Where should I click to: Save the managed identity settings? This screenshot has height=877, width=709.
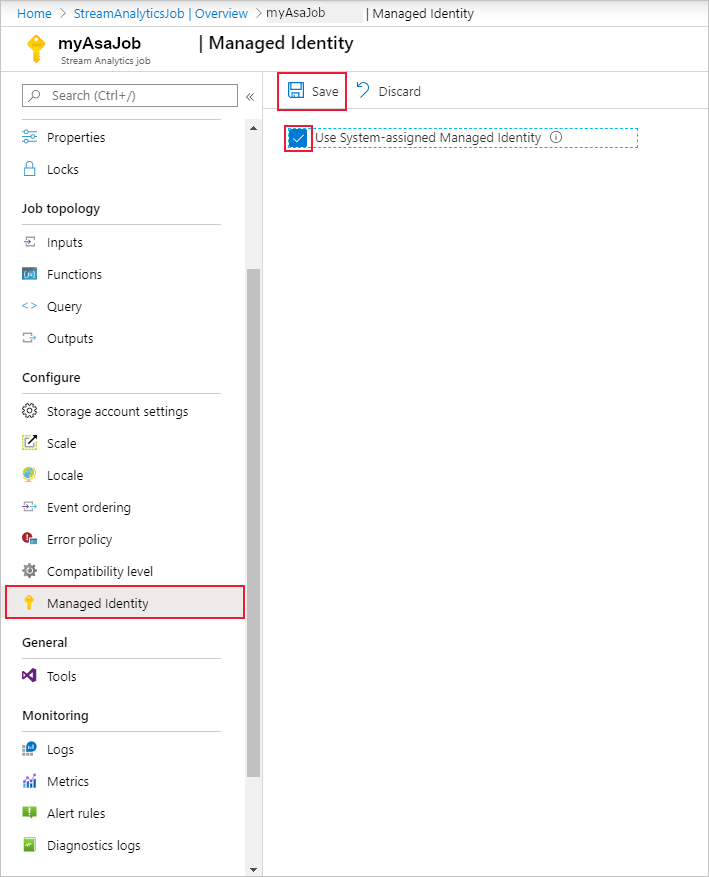[311, 90]
